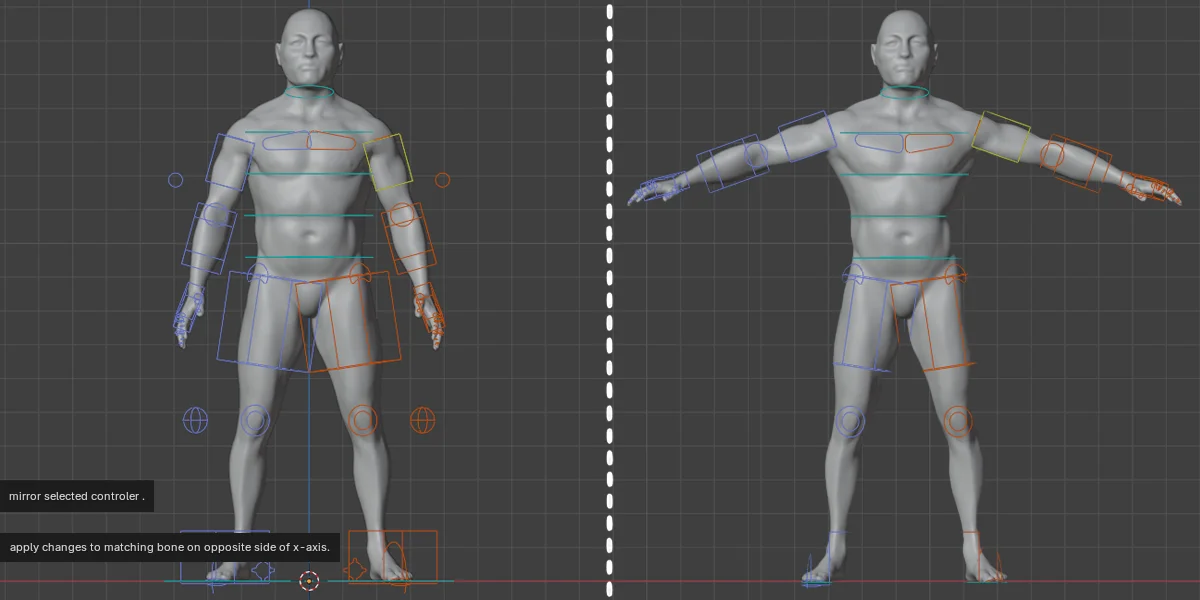Select the orange chest controller shape
Screen dimensions: 1200x600
click(330, 142)
